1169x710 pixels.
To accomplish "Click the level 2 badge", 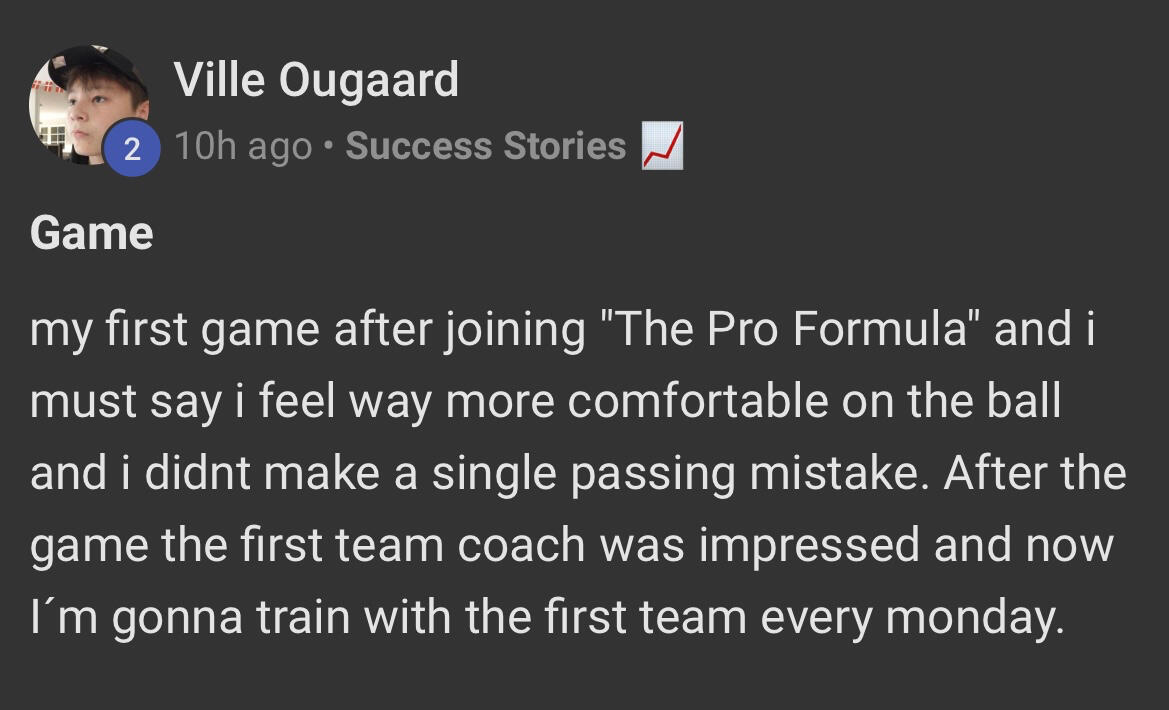I will 131,150.
